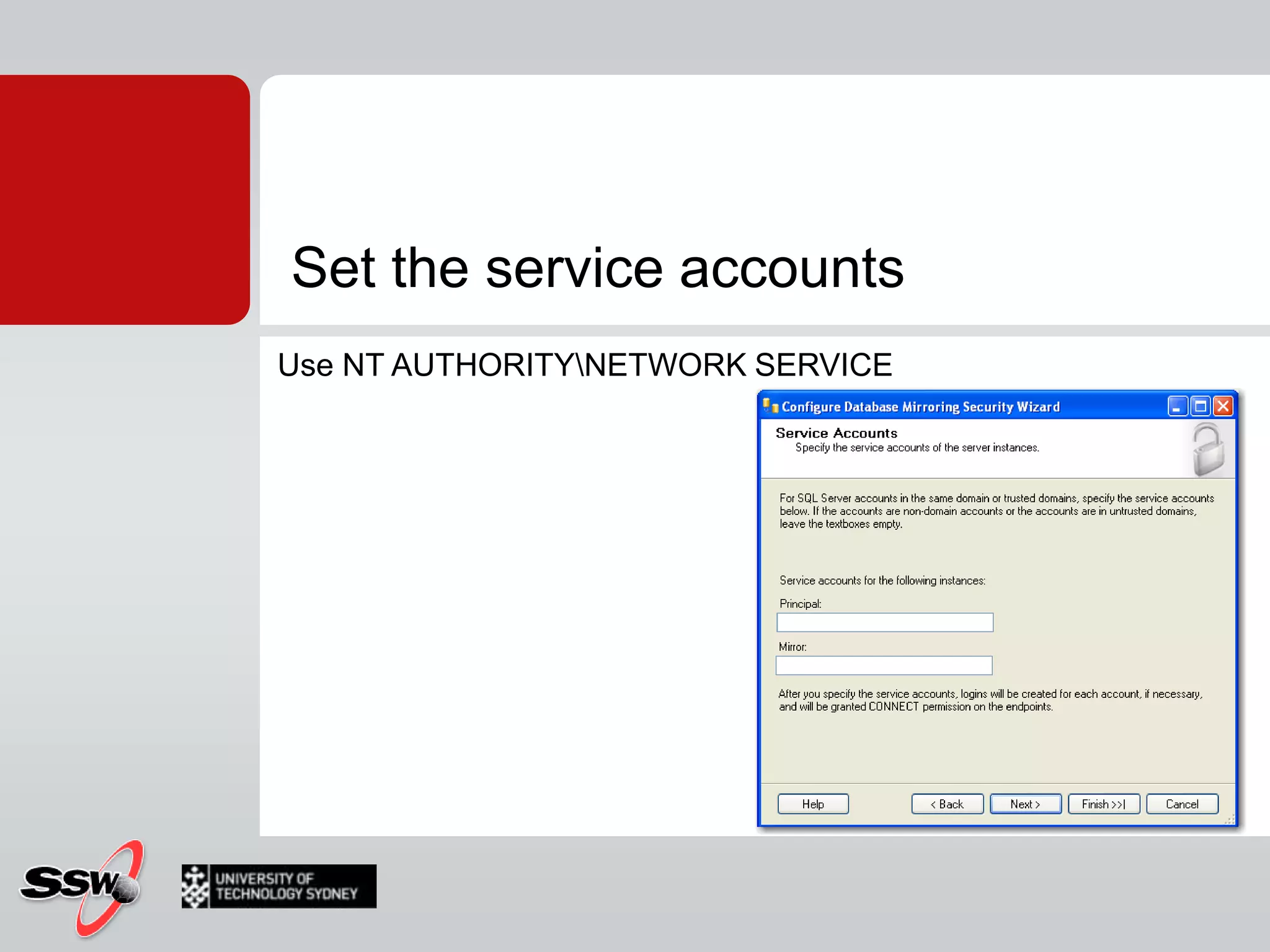Image resolution: width=1270 pixels, height=952 pixels.
Task: Maximize the Security Wizard window
Action: pyautogui.click(x=1201, y=407)
